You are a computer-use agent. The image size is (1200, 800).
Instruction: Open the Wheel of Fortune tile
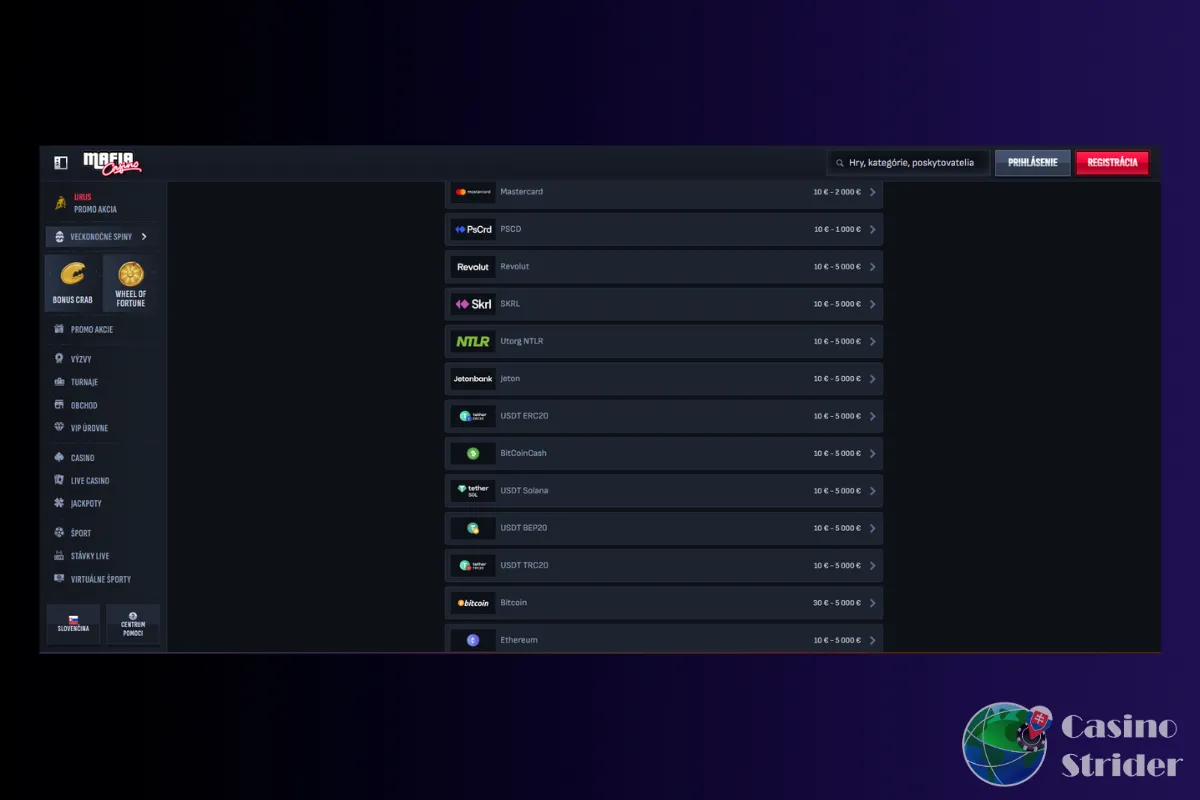(x=131, y=282)
